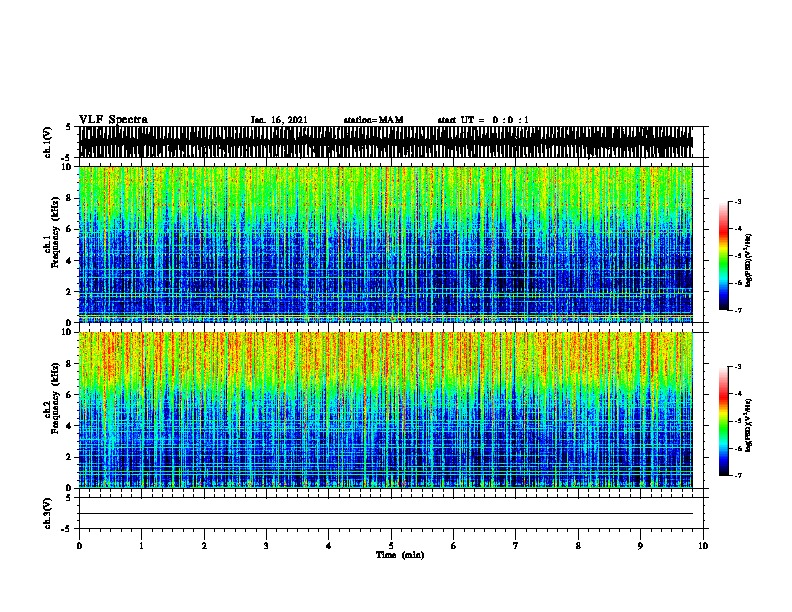The width and height of the screenshot is (792, 612).
Task: Click time axis tick label "3"
Action: coord(266,546)
